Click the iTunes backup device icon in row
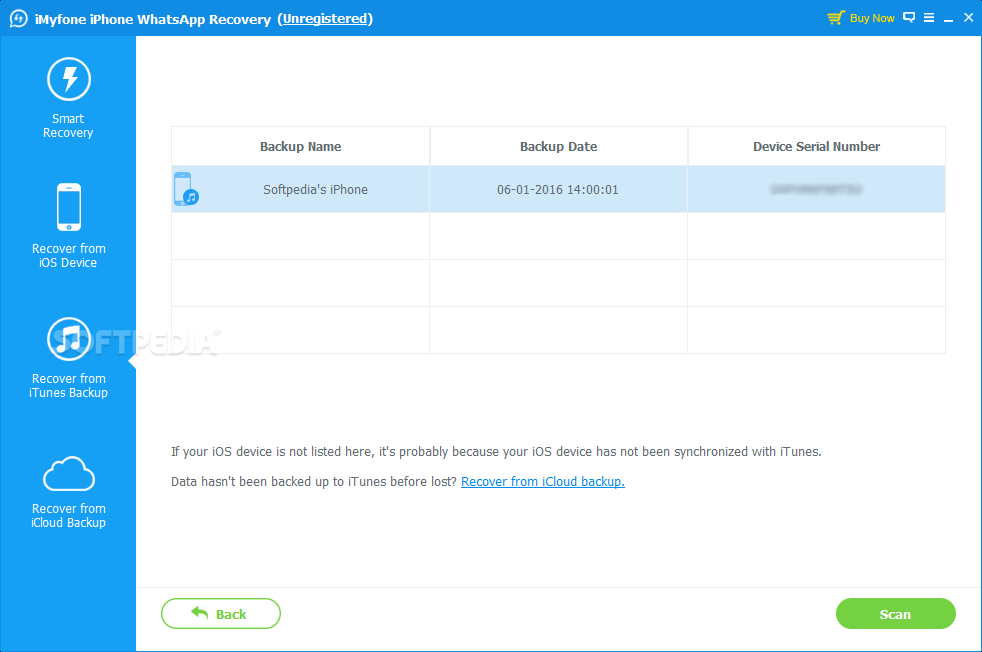 click(x=186, y=189)
